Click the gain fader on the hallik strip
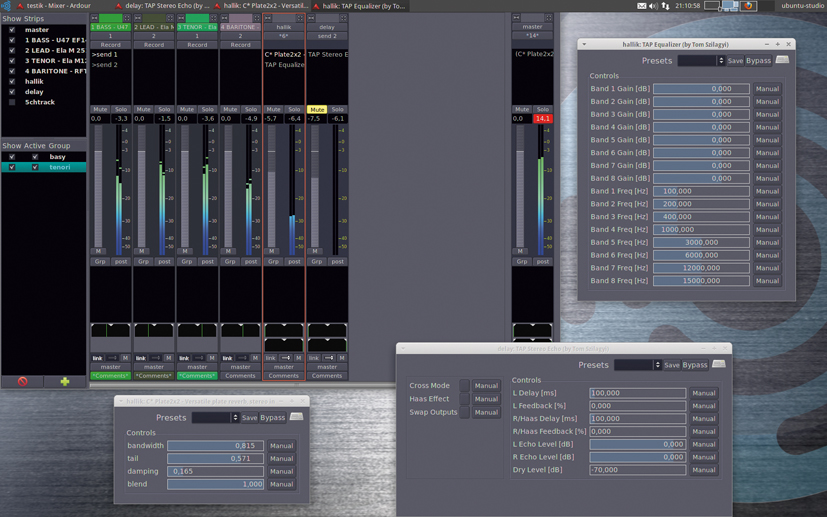Image resolution: width=827 pixels, height=517 pixels. [272, 186]
